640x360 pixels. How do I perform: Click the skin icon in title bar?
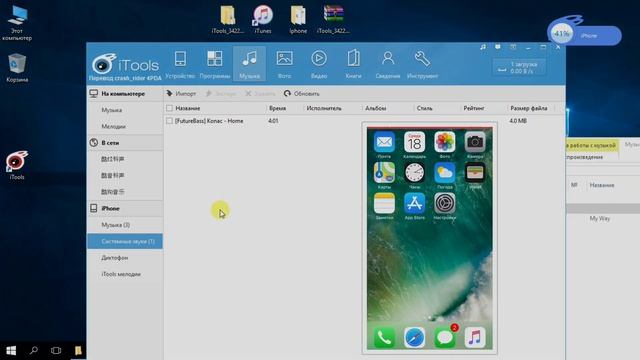click(513, 47)
